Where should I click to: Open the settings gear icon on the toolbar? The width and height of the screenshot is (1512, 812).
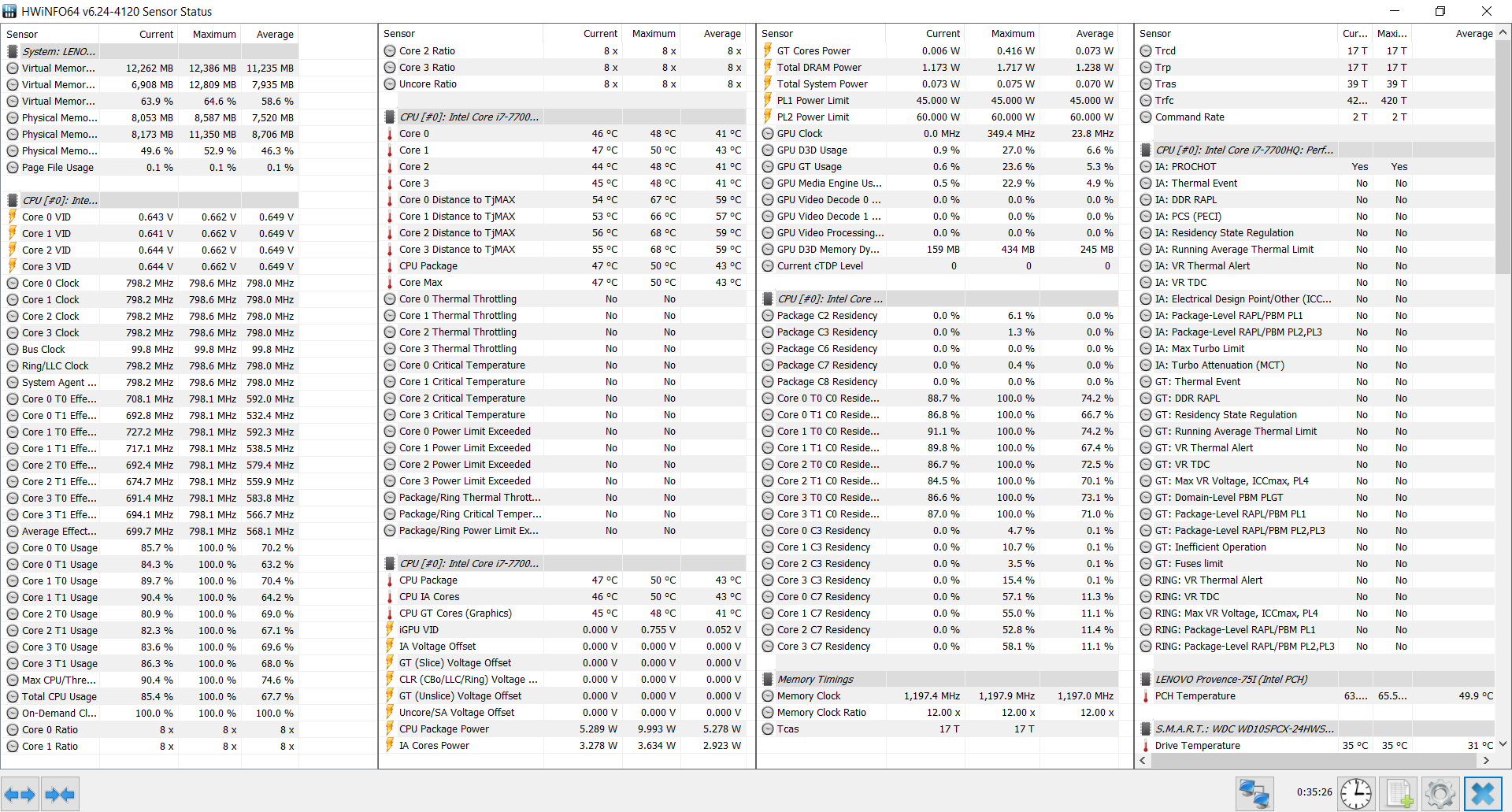pos(1440,794)
